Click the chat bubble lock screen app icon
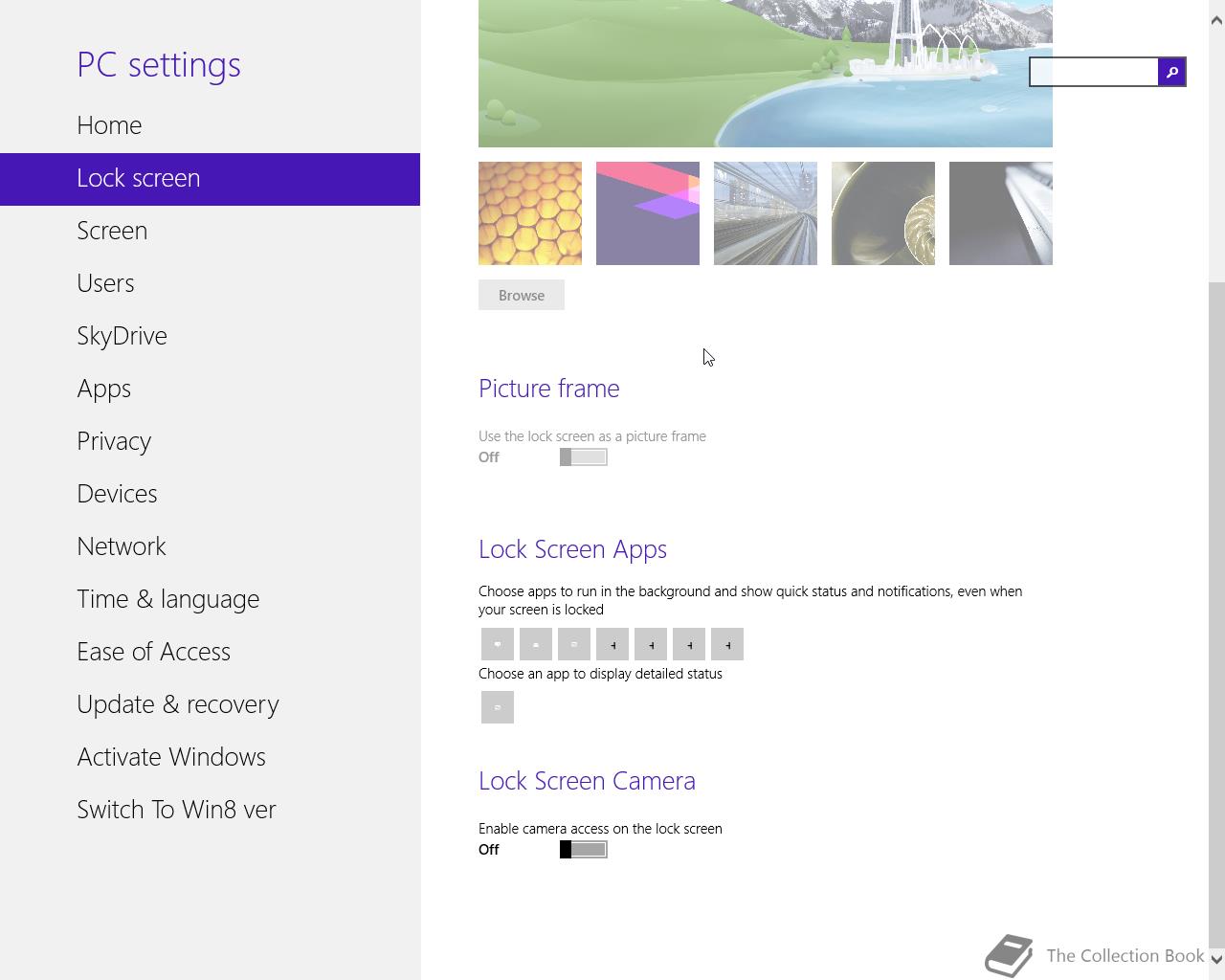The image size is (1225, 980). (498, 644)
